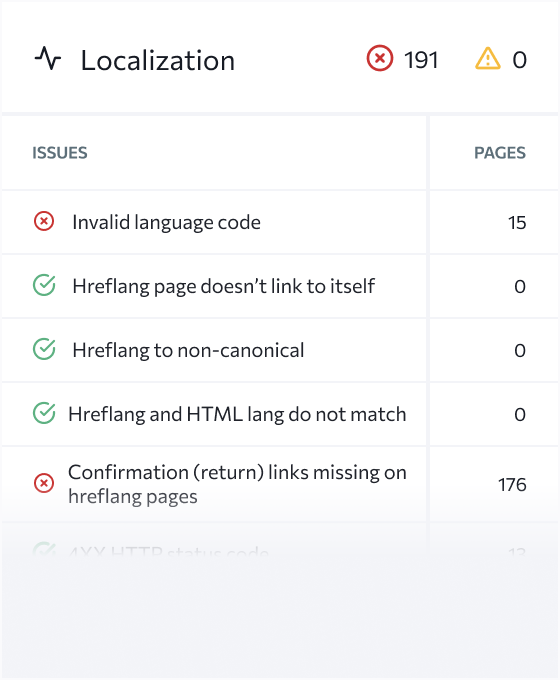Click red error icon for Confirmation links missing
560x680 pixels.
(x=44, y=483)
